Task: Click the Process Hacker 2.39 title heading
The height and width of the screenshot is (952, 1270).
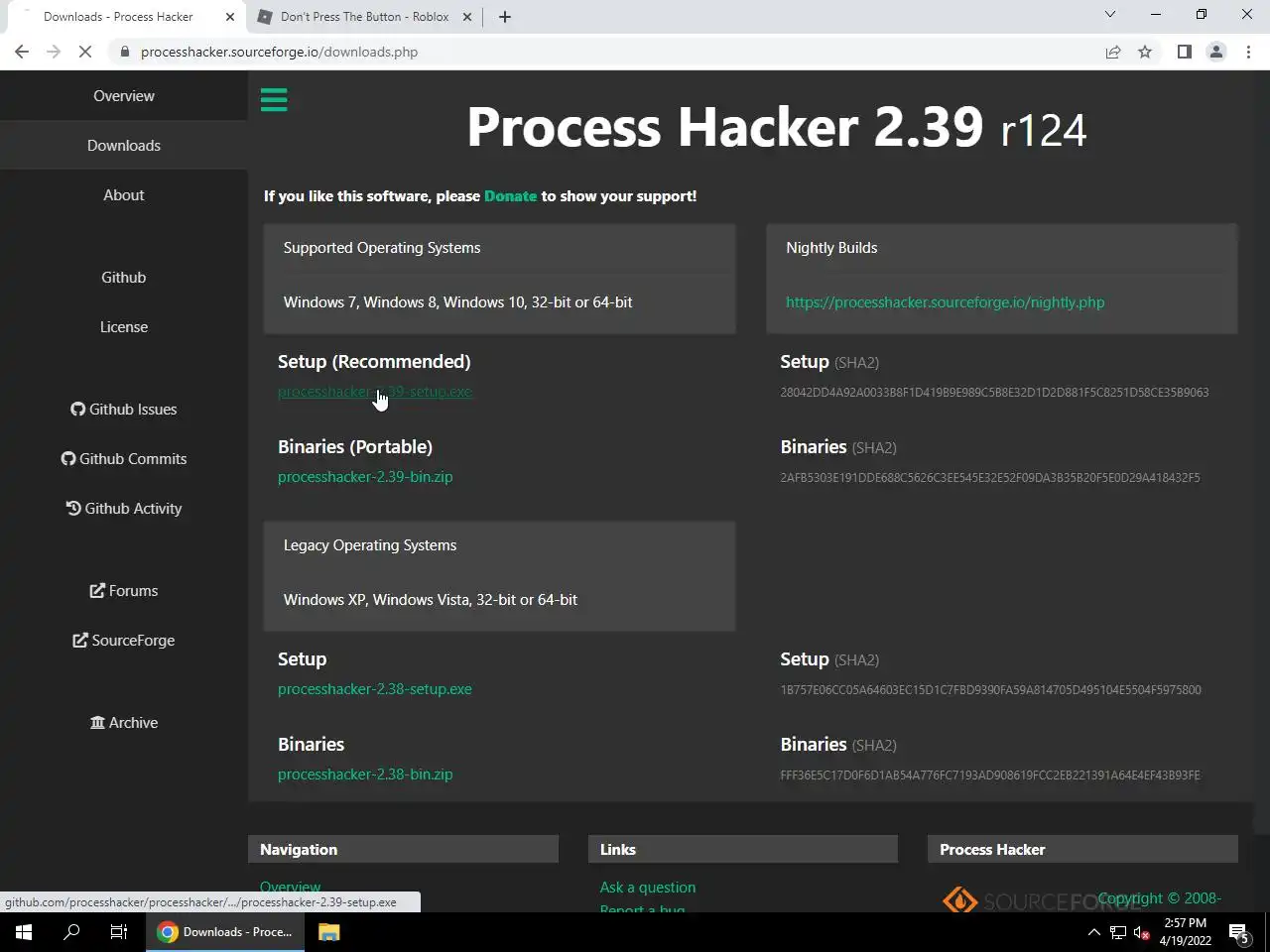Action: (x=777, y=128)
